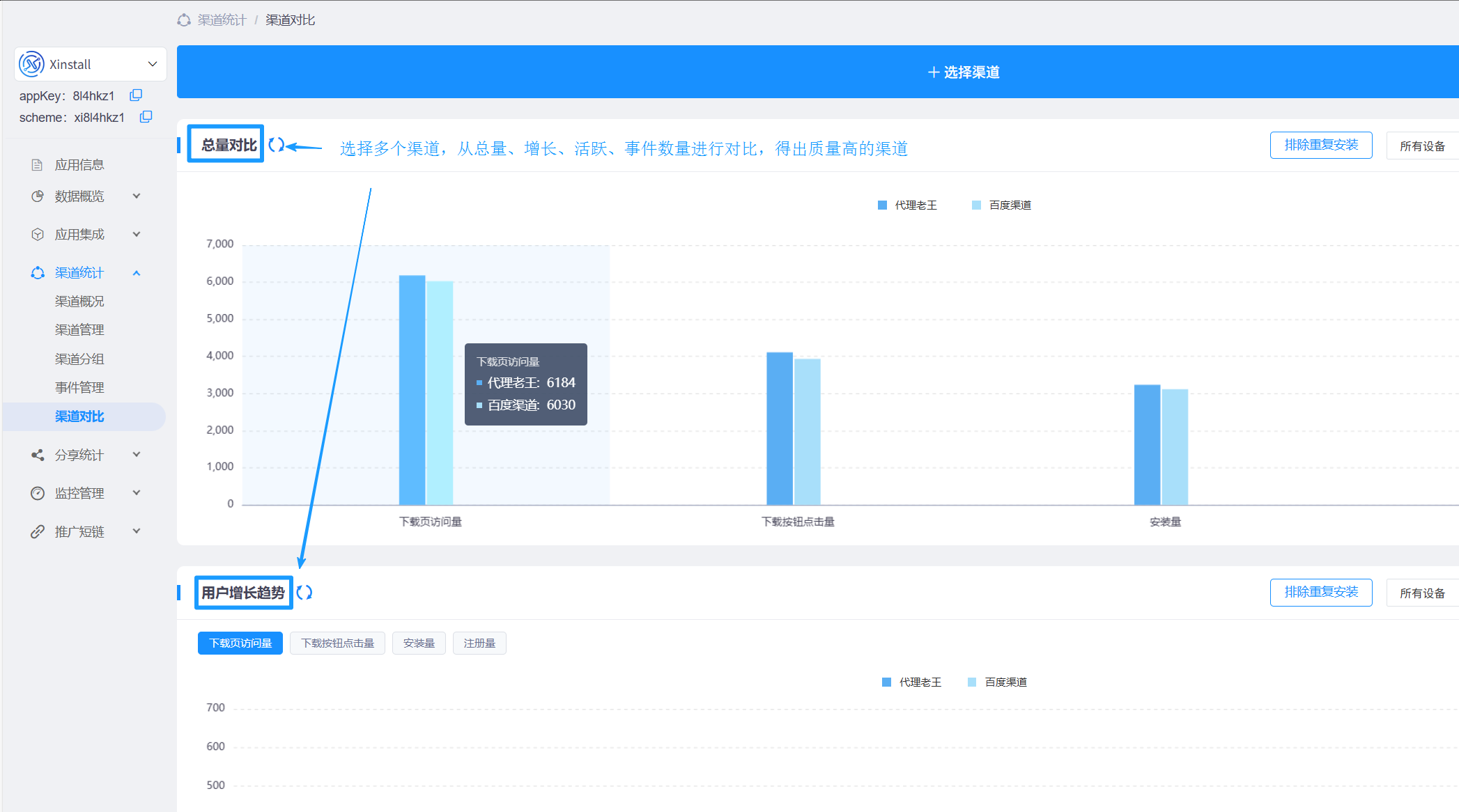1459x812 pixels.
Task: Click the Xinstall logo
Action: tap(31, 63)
